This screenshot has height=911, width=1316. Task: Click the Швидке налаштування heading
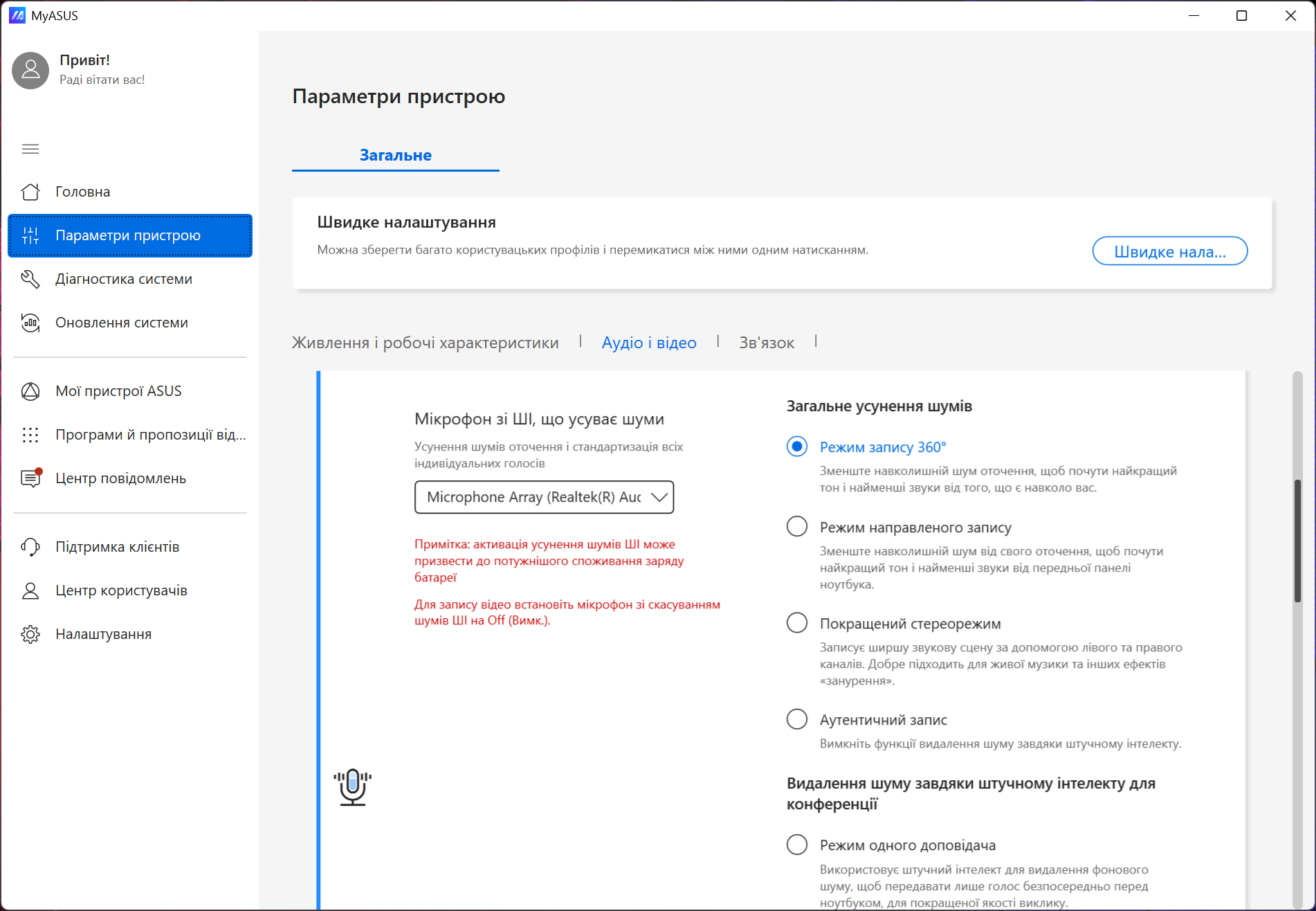coord(406,222)
